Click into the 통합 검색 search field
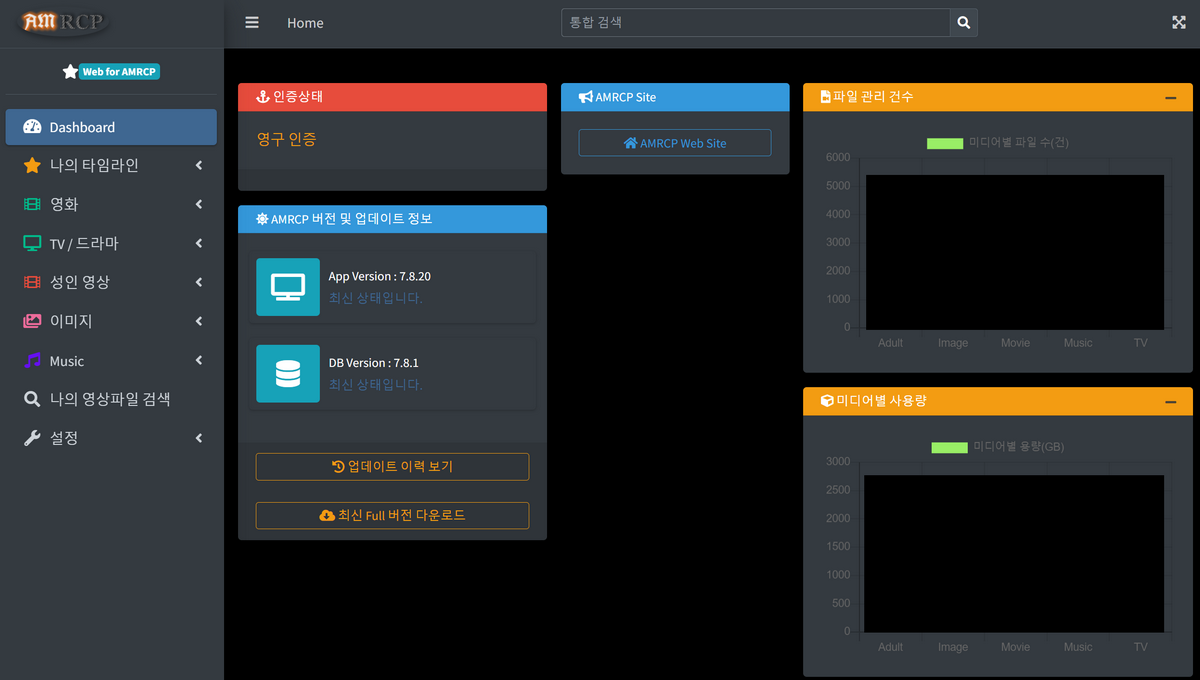 [755, 23]
